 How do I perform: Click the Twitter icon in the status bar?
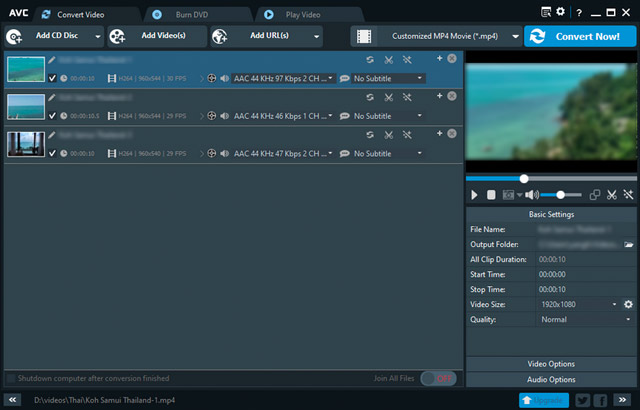coord(582,400)
